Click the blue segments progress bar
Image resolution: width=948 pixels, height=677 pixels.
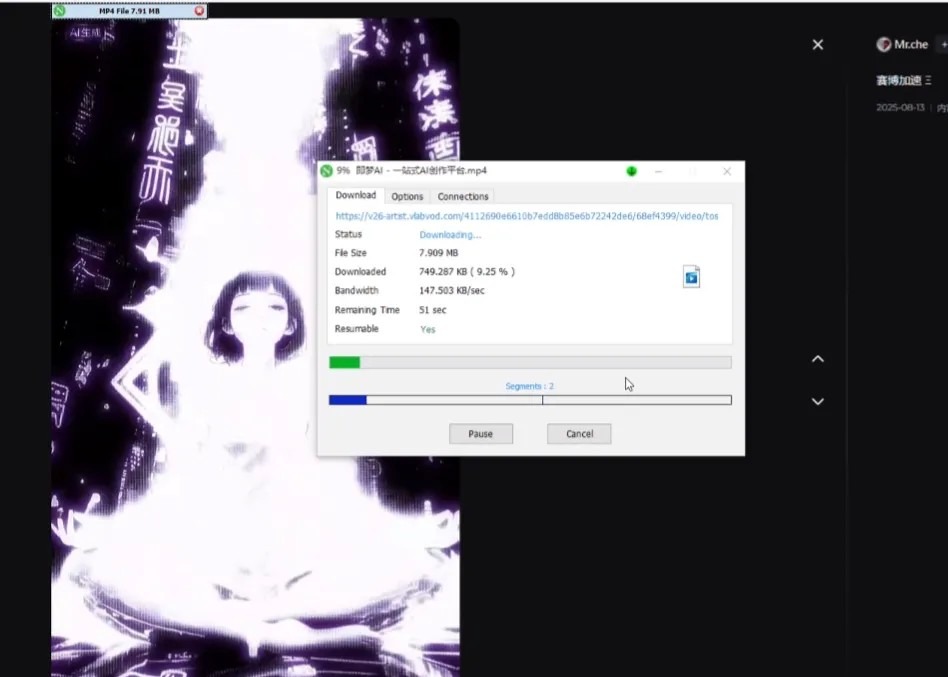(348, 400)
